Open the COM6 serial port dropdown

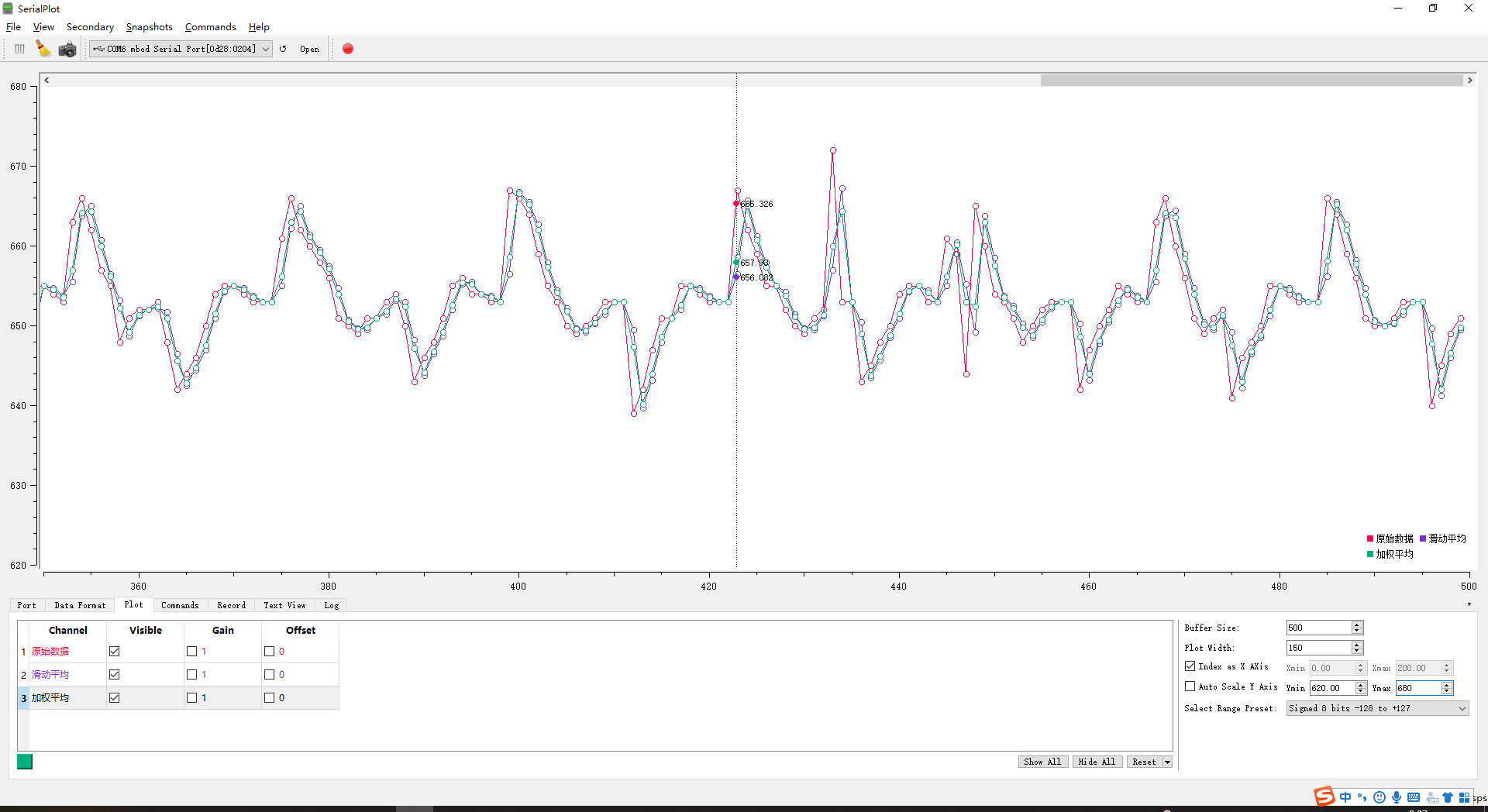[181, 49]
